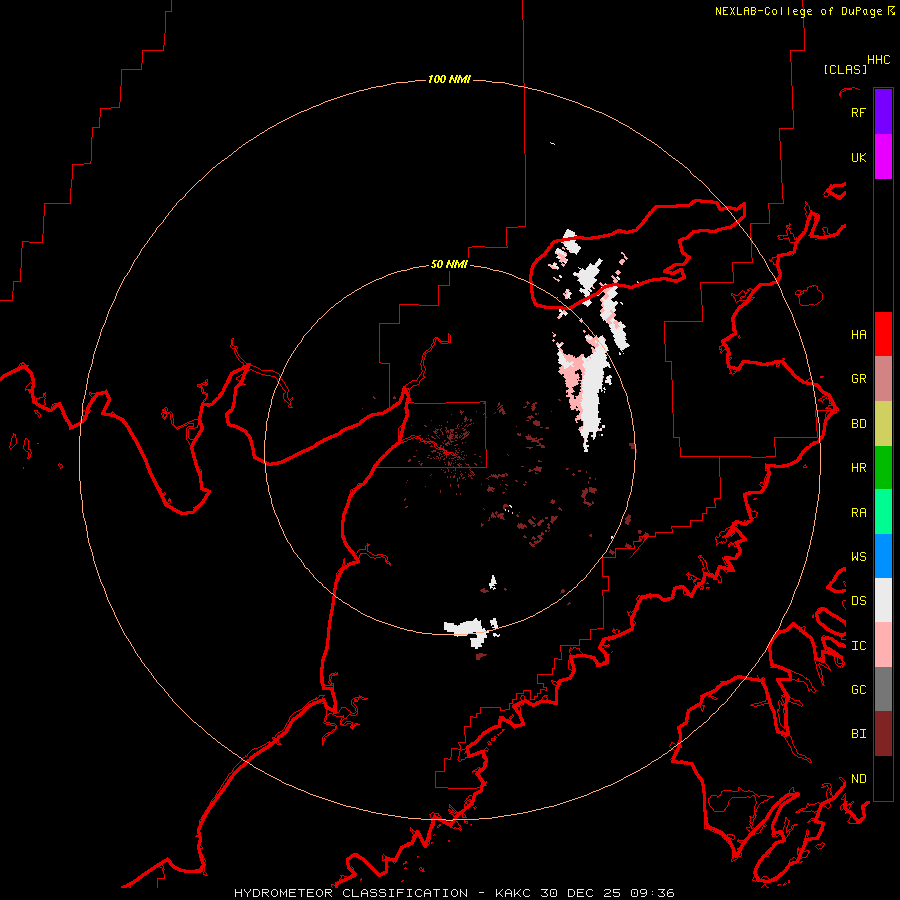Image resolution: width=900 pixels, height=900 pixels.
Task: Click the HHC product code label
Action: coord(878,59)
